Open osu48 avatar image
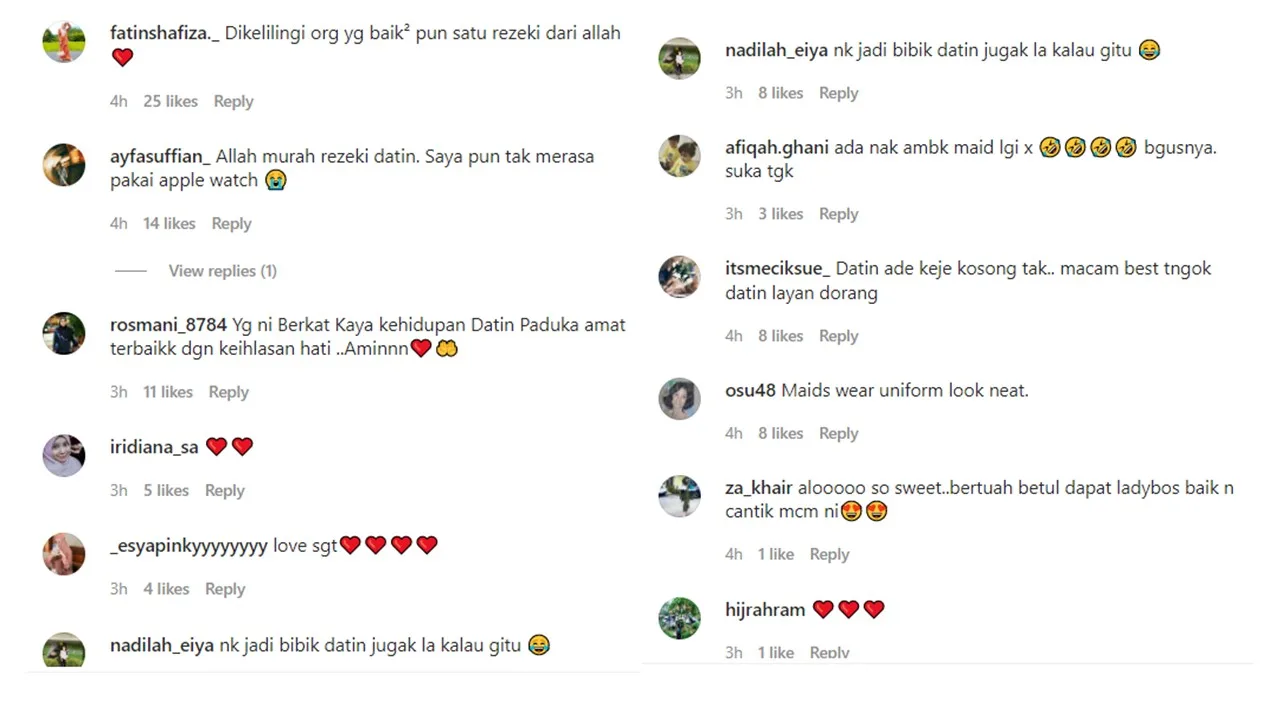The image size is (1280, 720). point(679,398)
